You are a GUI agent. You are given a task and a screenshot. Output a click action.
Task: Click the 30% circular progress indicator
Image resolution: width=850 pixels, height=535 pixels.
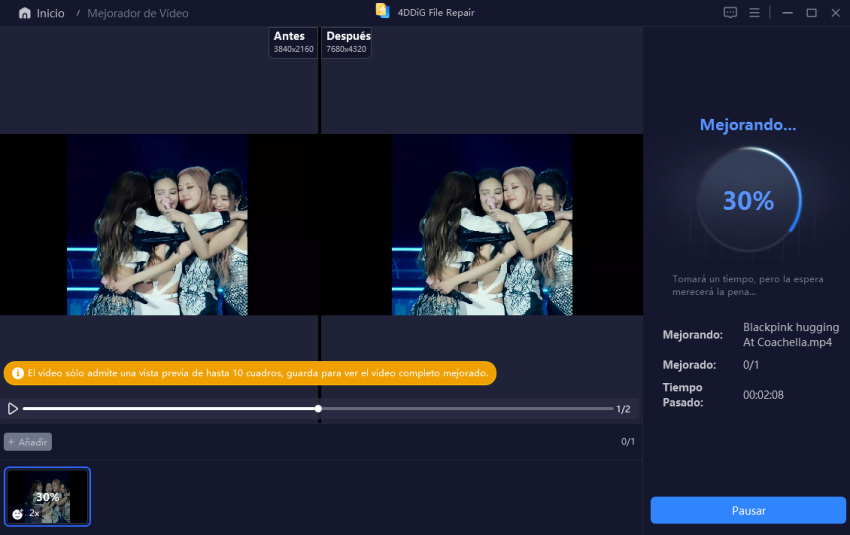(749, 201)
